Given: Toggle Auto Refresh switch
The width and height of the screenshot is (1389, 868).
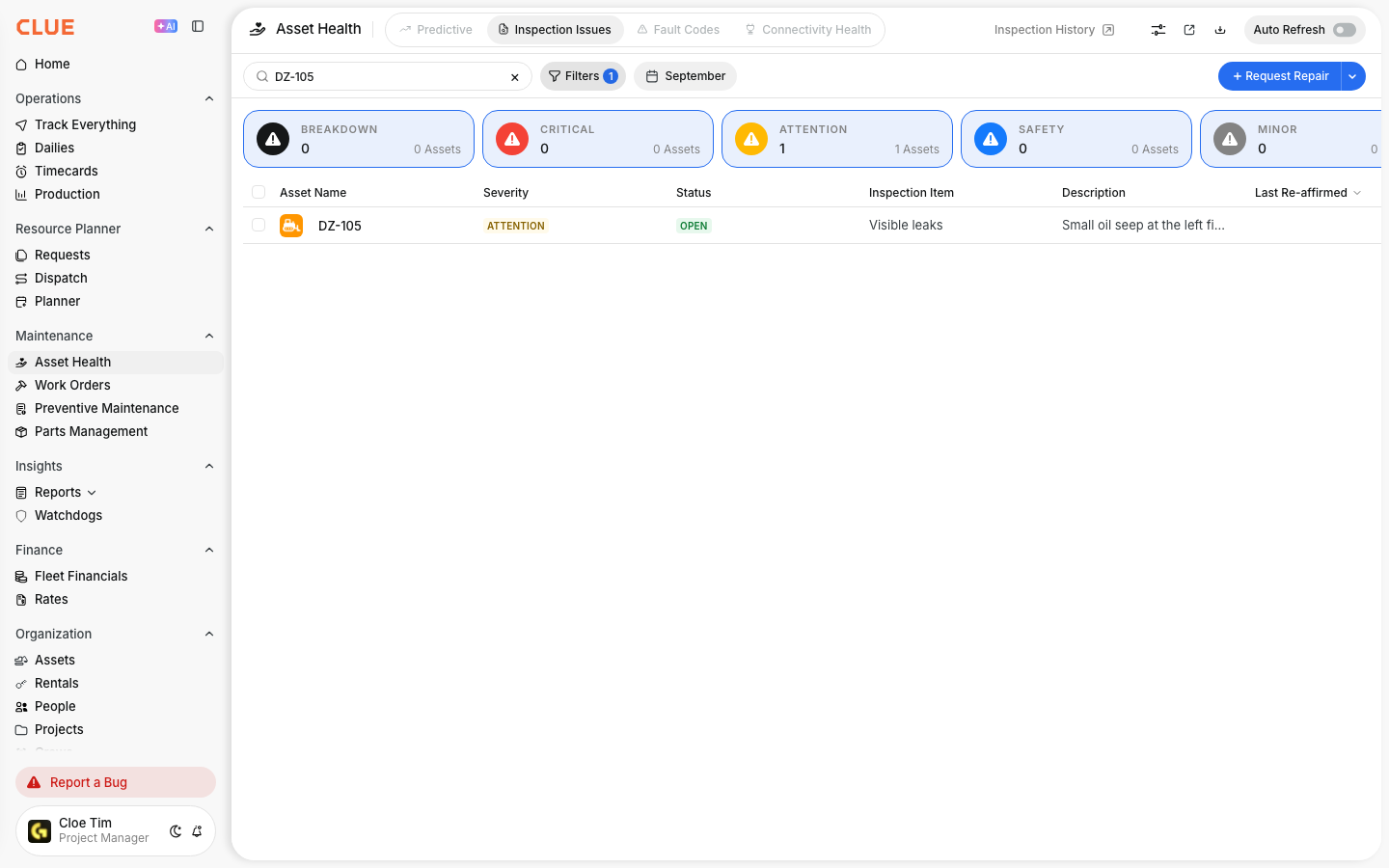Looking at the screenshot, I should point(1345,30).
